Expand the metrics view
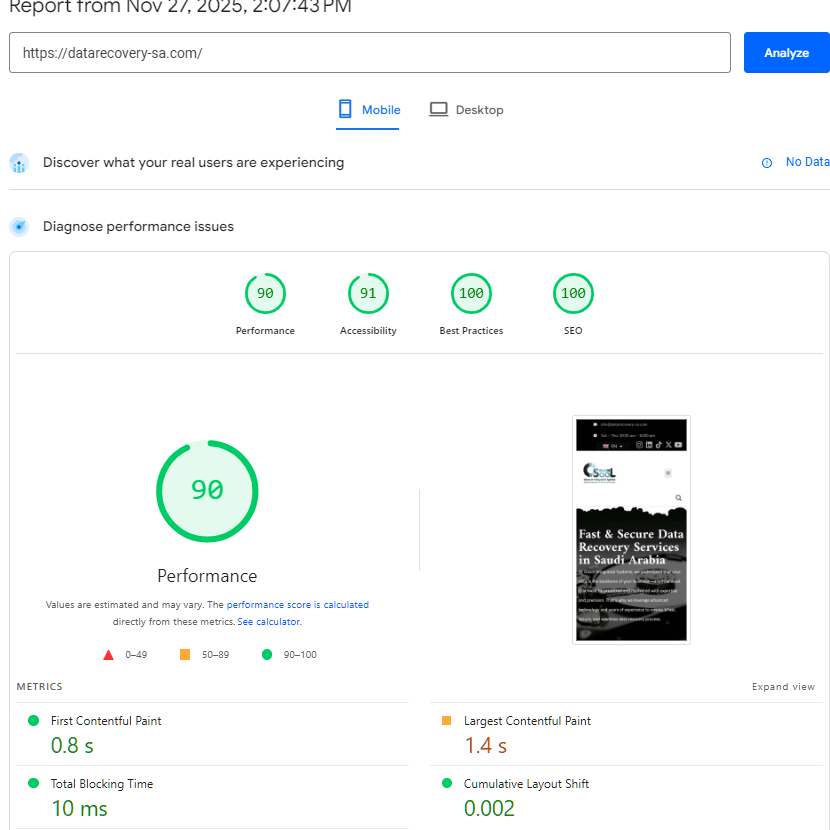The width and height of the screenshot is (830, 830). [783, 687]
